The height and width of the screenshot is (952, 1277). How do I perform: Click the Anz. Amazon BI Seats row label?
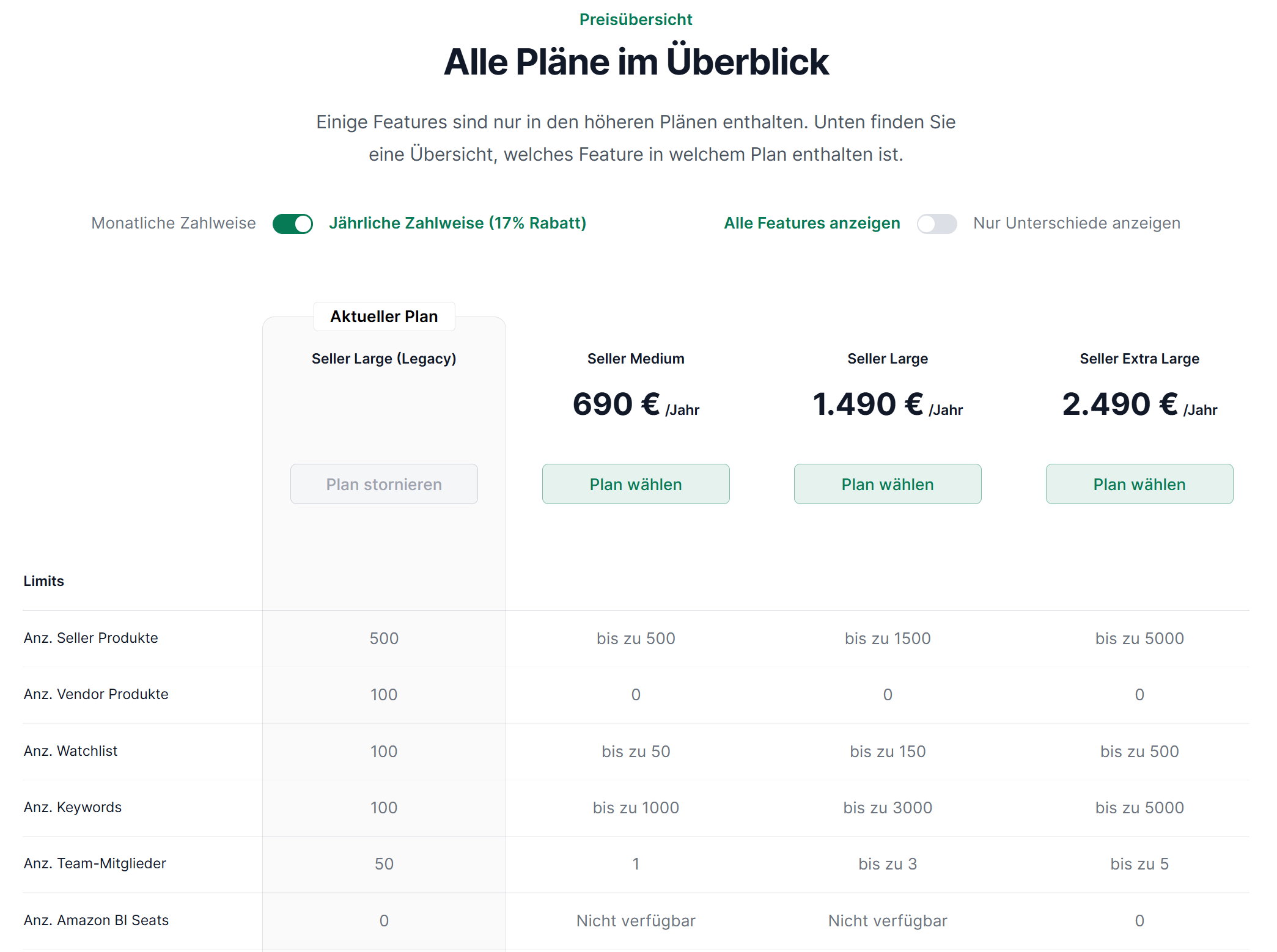pyautogui.click(x=96, y=920)
